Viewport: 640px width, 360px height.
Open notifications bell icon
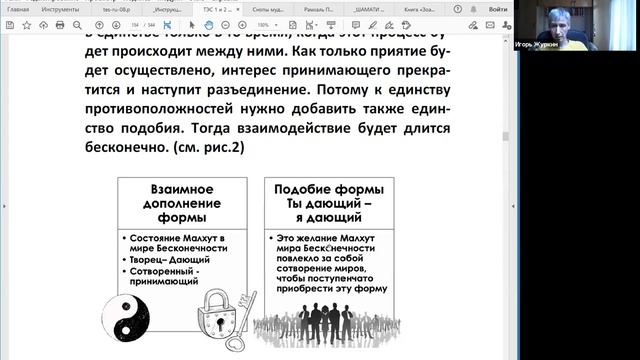pyautogui.click(x=473, y=9)
